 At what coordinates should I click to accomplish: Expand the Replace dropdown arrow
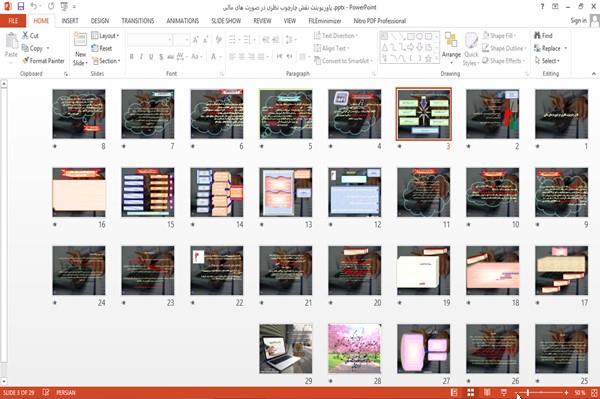click(566, 48)
